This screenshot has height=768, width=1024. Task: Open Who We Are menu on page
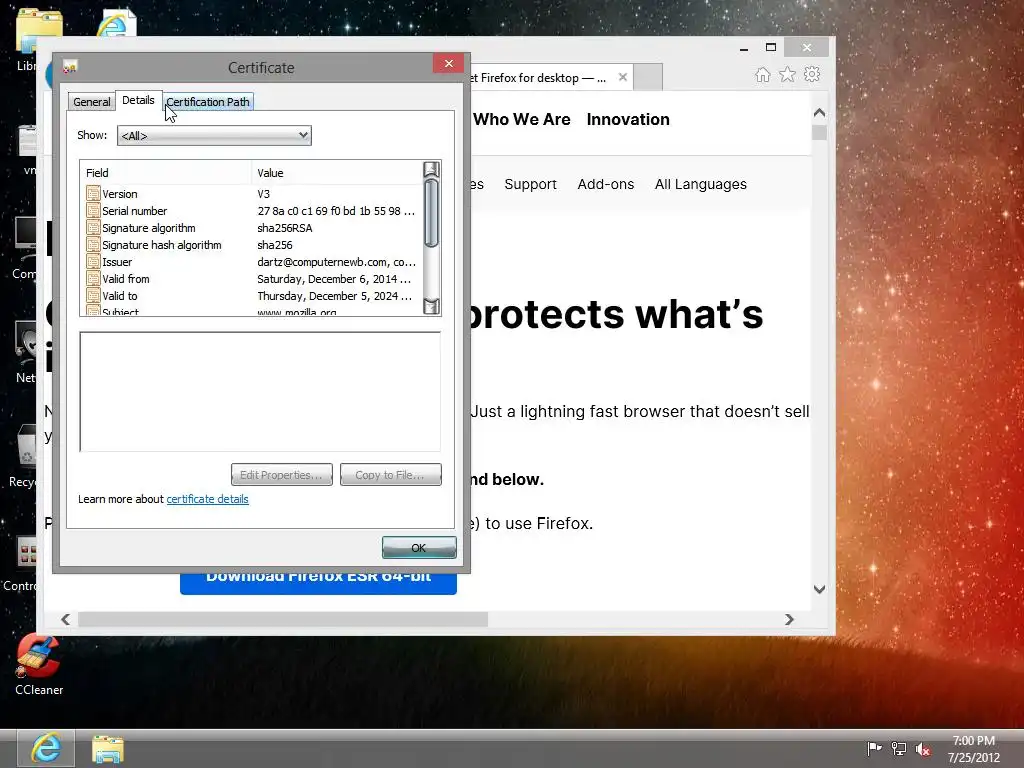(522, 120)
